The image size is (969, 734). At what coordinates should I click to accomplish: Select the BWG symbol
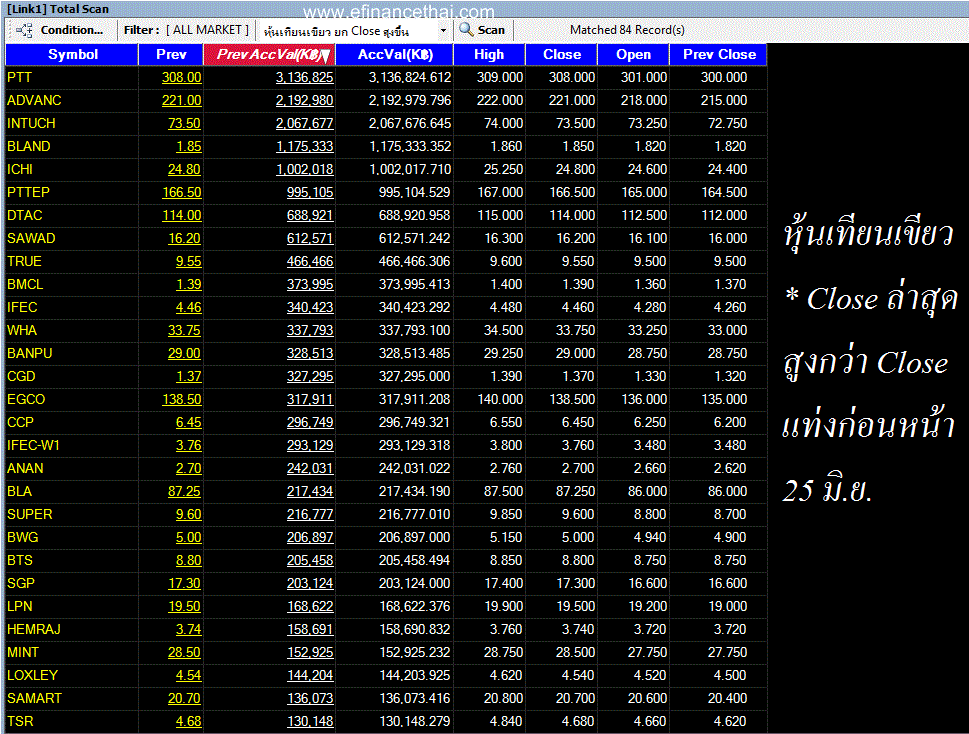[23, 537]
